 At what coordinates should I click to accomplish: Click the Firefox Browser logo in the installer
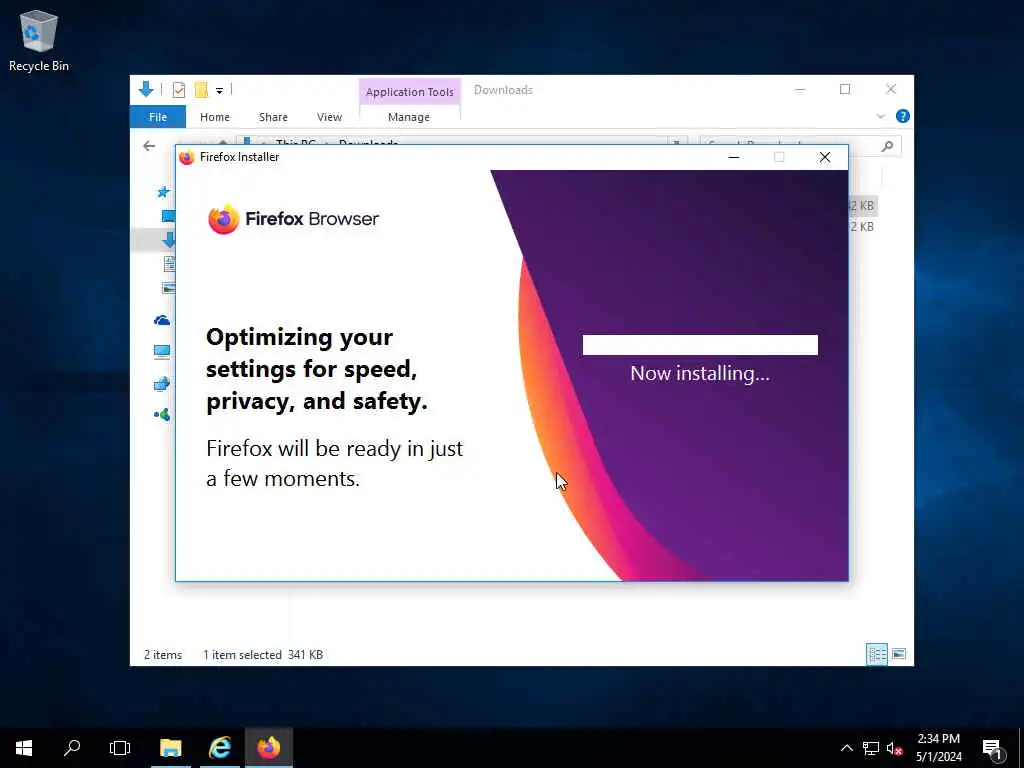pyautogui.click(x=293, y=219)
